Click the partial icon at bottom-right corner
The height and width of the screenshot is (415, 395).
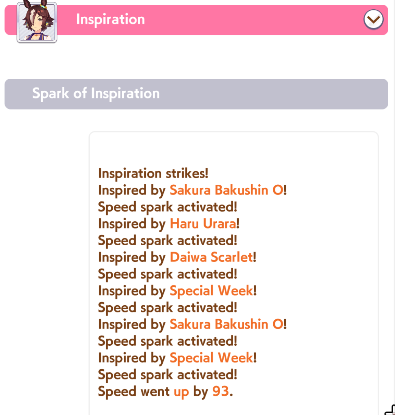coord(390,410)
